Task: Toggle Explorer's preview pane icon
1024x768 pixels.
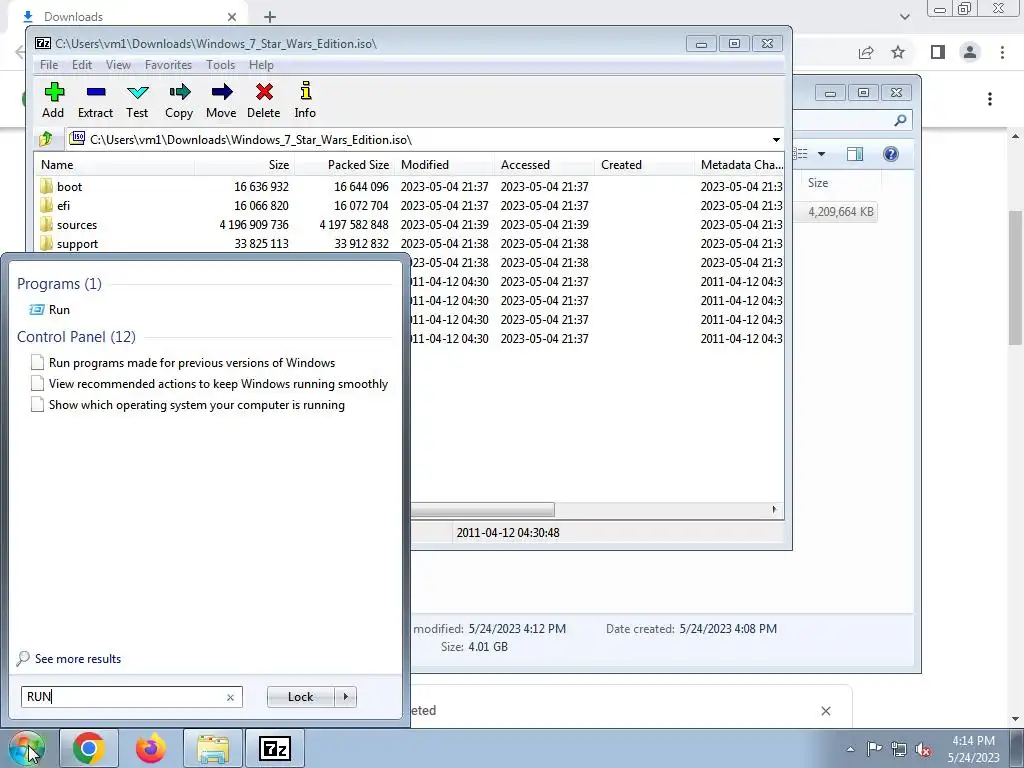Action: pos(854,154)
